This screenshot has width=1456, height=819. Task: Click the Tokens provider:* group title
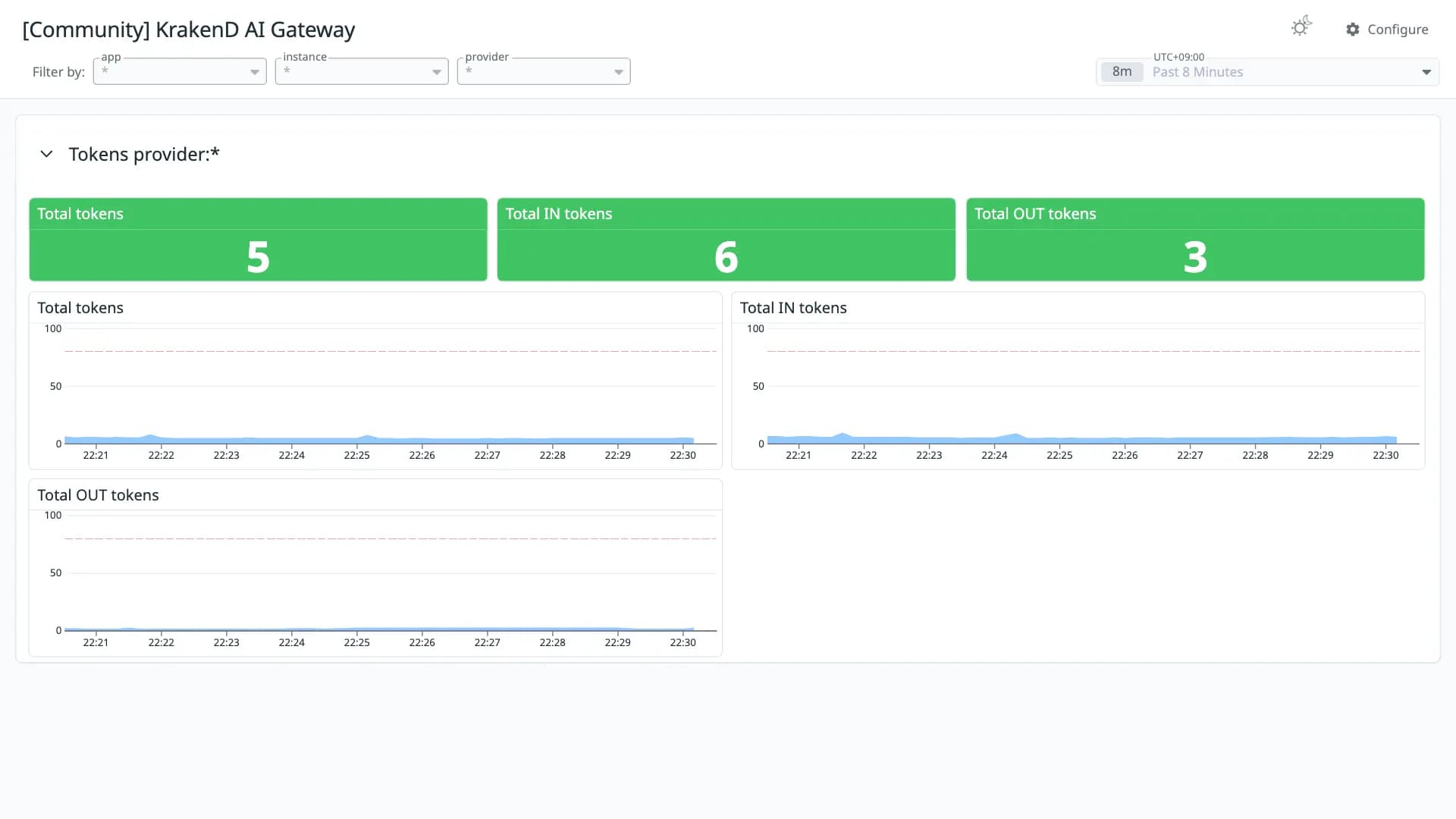(144, 154)
